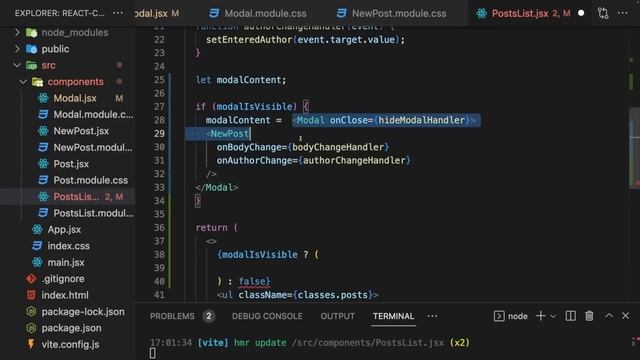Click authorChangeHandler in line 31
The width and height of the screenshot is (640, 360).
tap(354, 160)
